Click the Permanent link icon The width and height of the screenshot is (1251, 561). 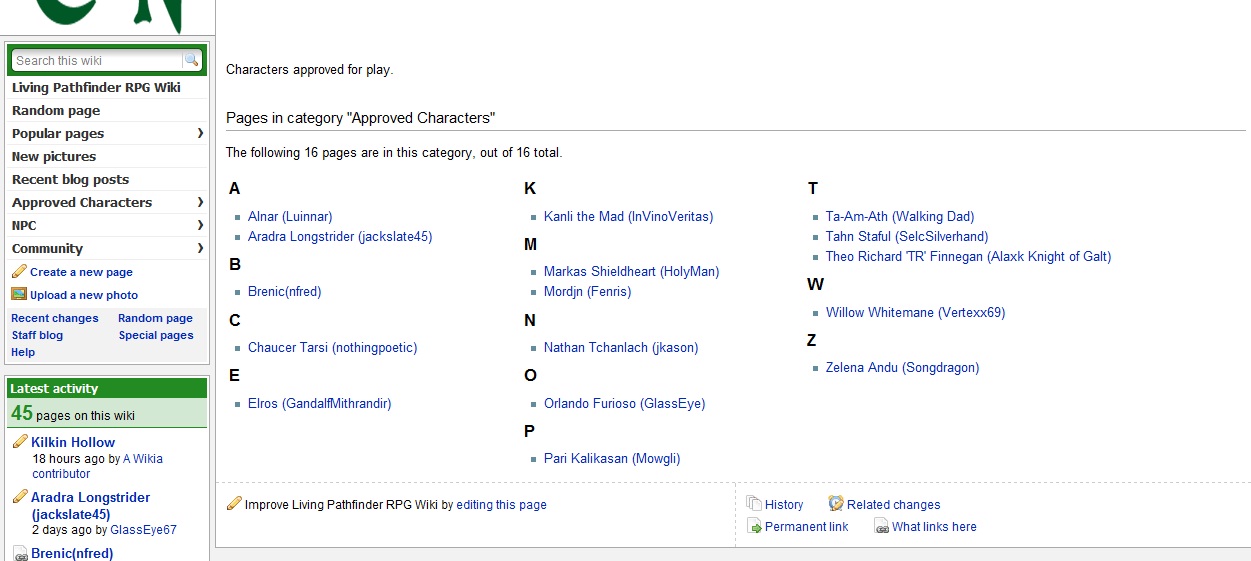pyautogui.click(x=755, y=526)
